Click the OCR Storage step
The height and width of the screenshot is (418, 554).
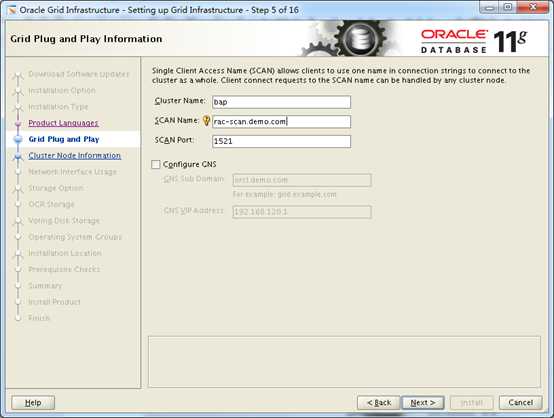(x=51, y=204)
